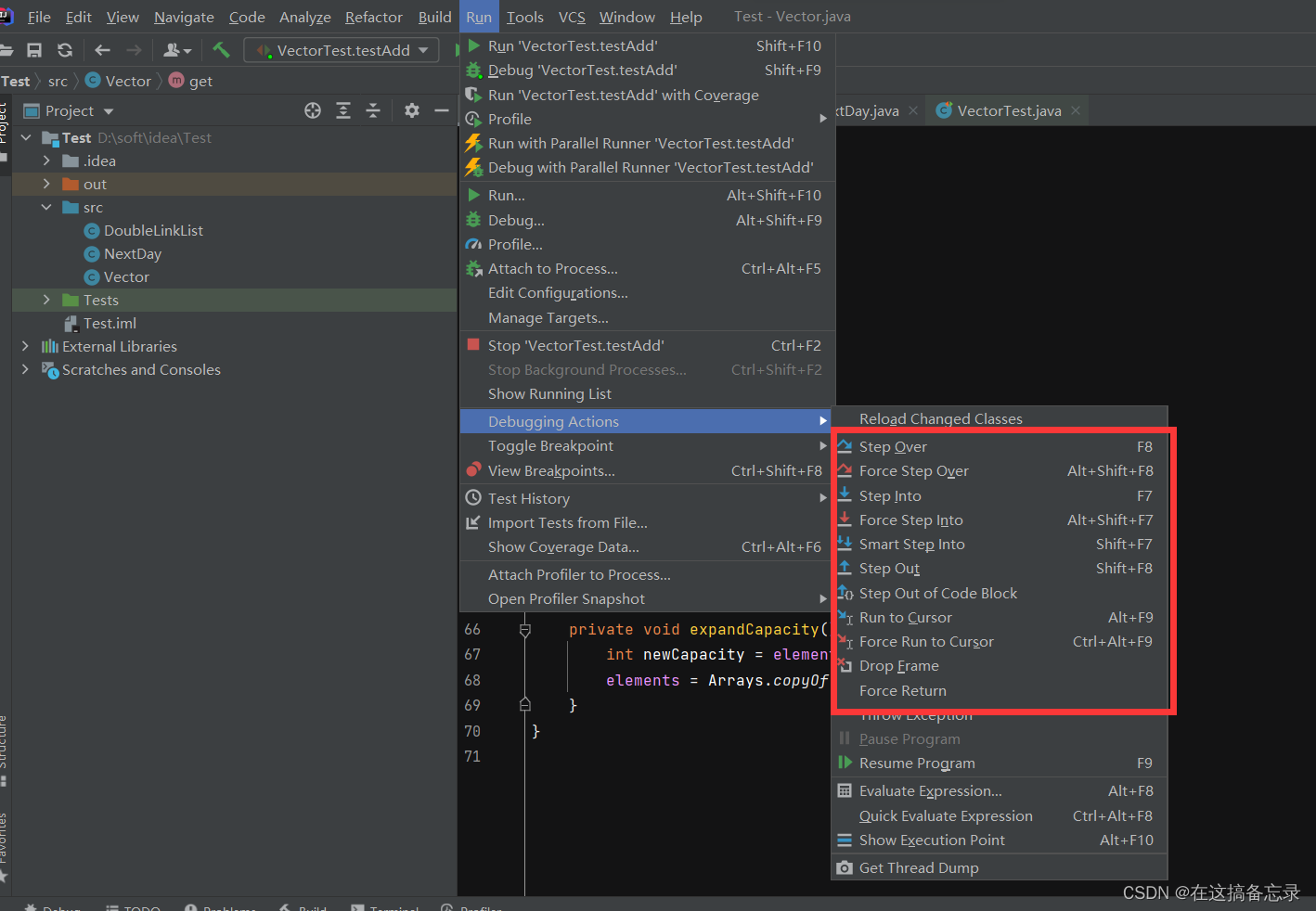The width and height of the screenshot is (1316, 911).
Task: Select the Vector class in the tree
Action: (126, 276)
